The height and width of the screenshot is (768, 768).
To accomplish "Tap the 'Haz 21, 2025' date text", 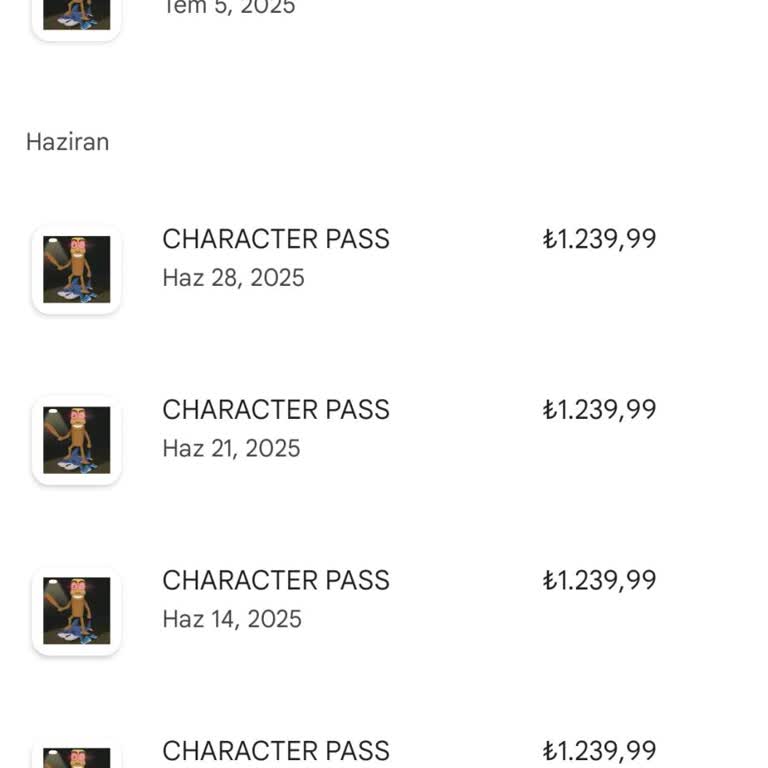I will [x=231, y=449].
